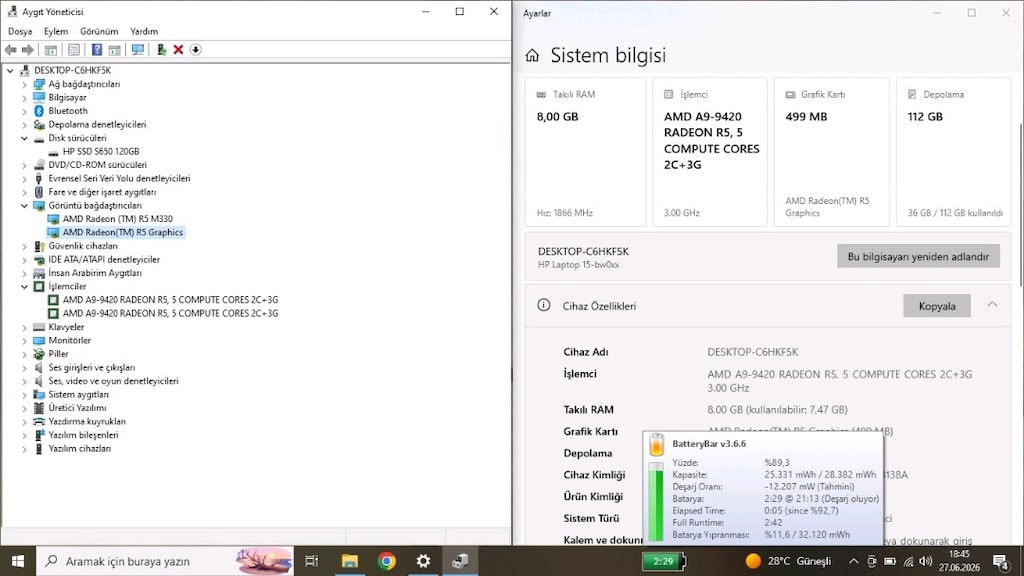Expand the Klavyeler node

24,327
